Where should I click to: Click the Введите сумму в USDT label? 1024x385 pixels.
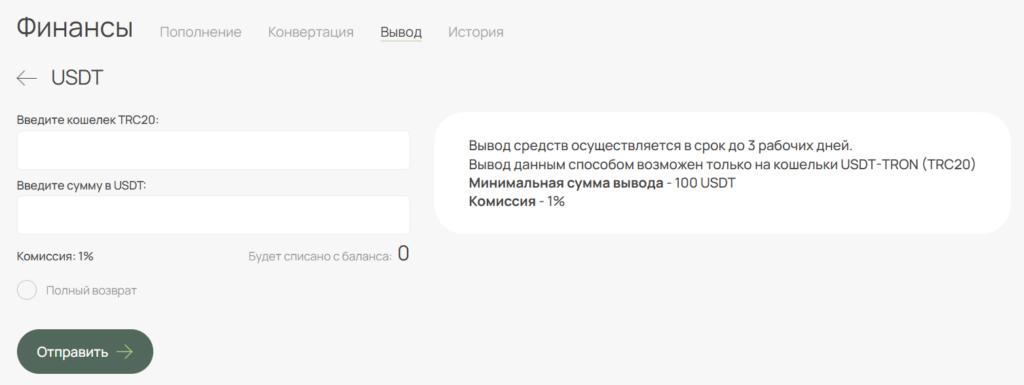(x=82, y=185)
